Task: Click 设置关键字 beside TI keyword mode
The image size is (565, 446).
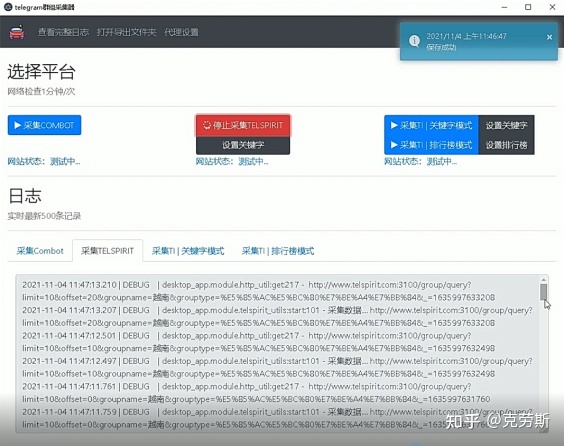Action: tap(506, 125)
